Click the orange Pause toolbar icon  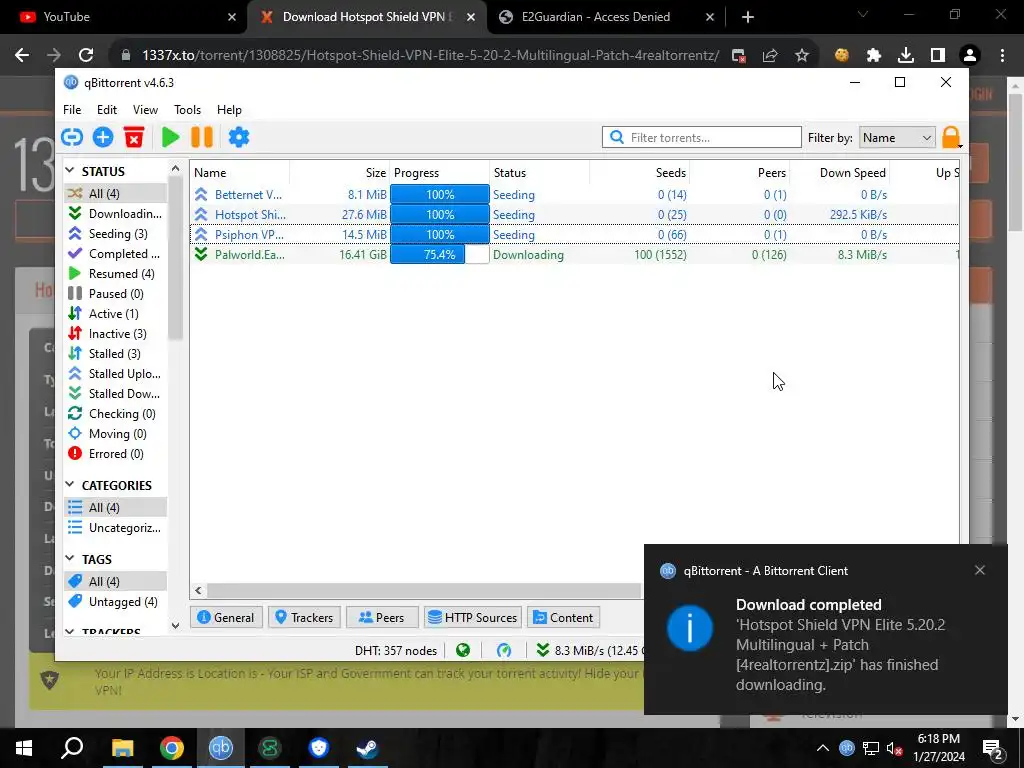pyautogui.click(x=202, y=137)
